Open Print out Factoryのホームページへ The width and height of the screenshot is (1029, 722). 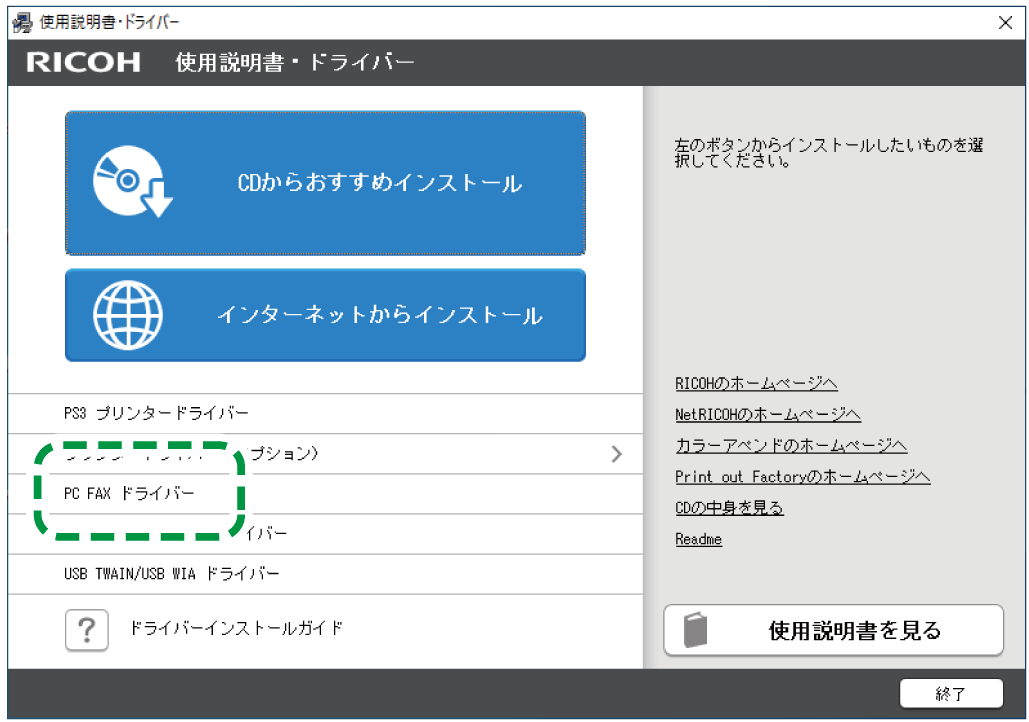pyautogui.click(x=801, y=477)
